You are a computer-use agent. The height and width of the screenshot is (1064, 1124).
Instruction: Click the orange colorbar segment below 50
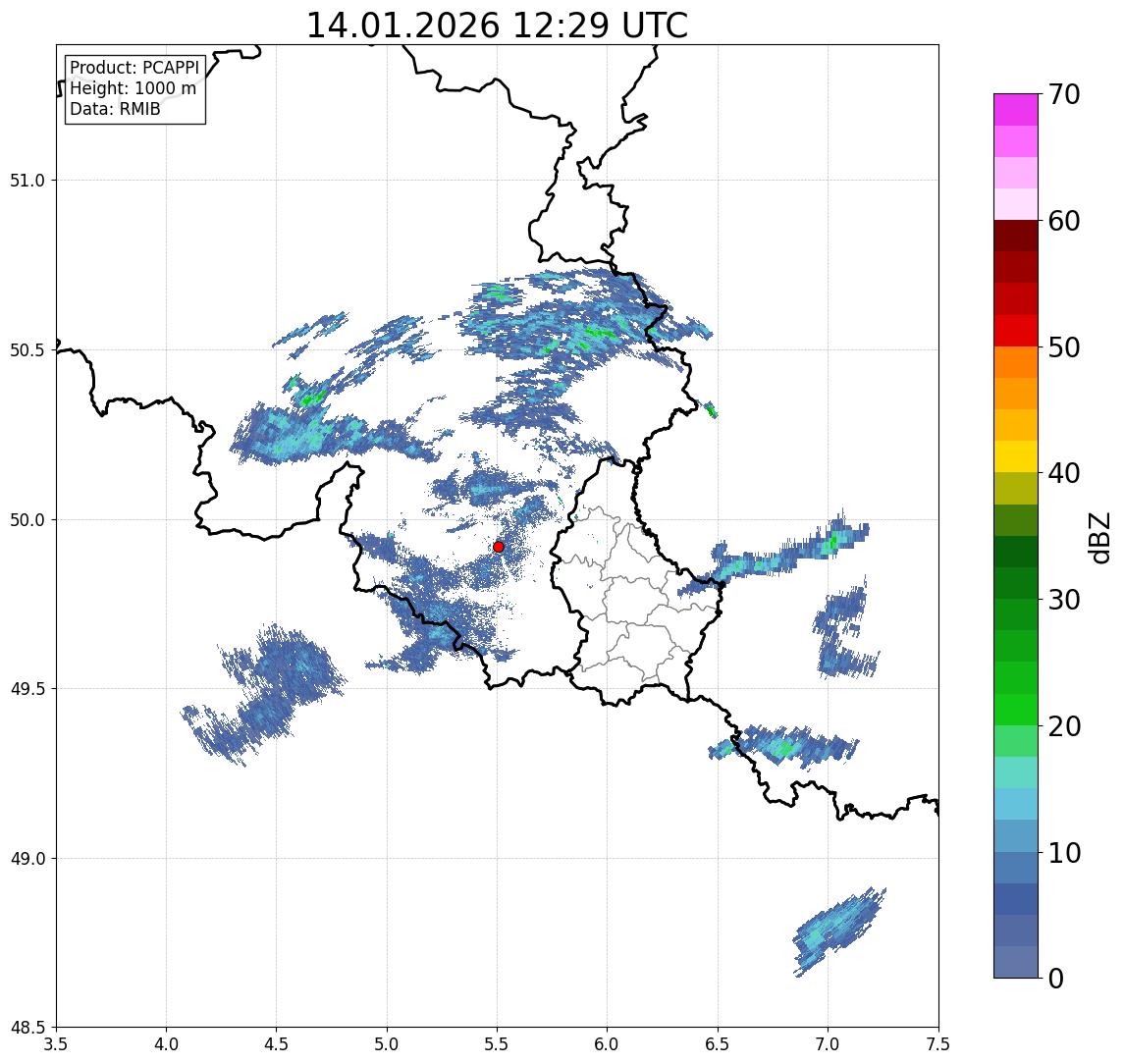pos(1016,362)
